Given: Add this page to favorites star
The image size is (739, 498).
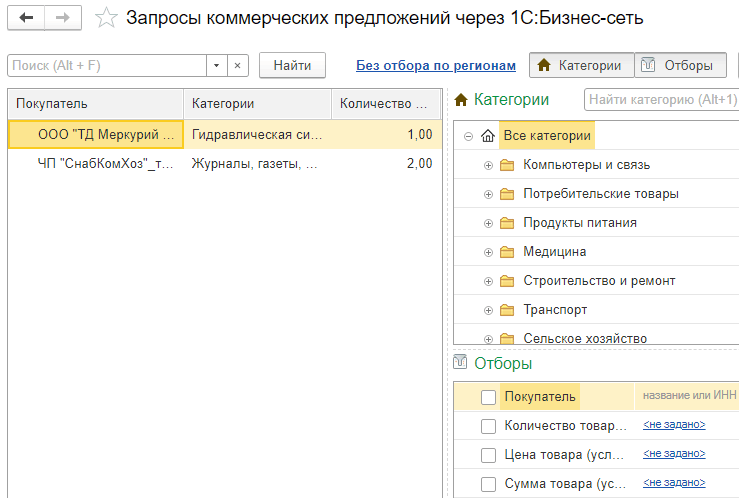Looking at the screenshot, I should pos(107,18).
